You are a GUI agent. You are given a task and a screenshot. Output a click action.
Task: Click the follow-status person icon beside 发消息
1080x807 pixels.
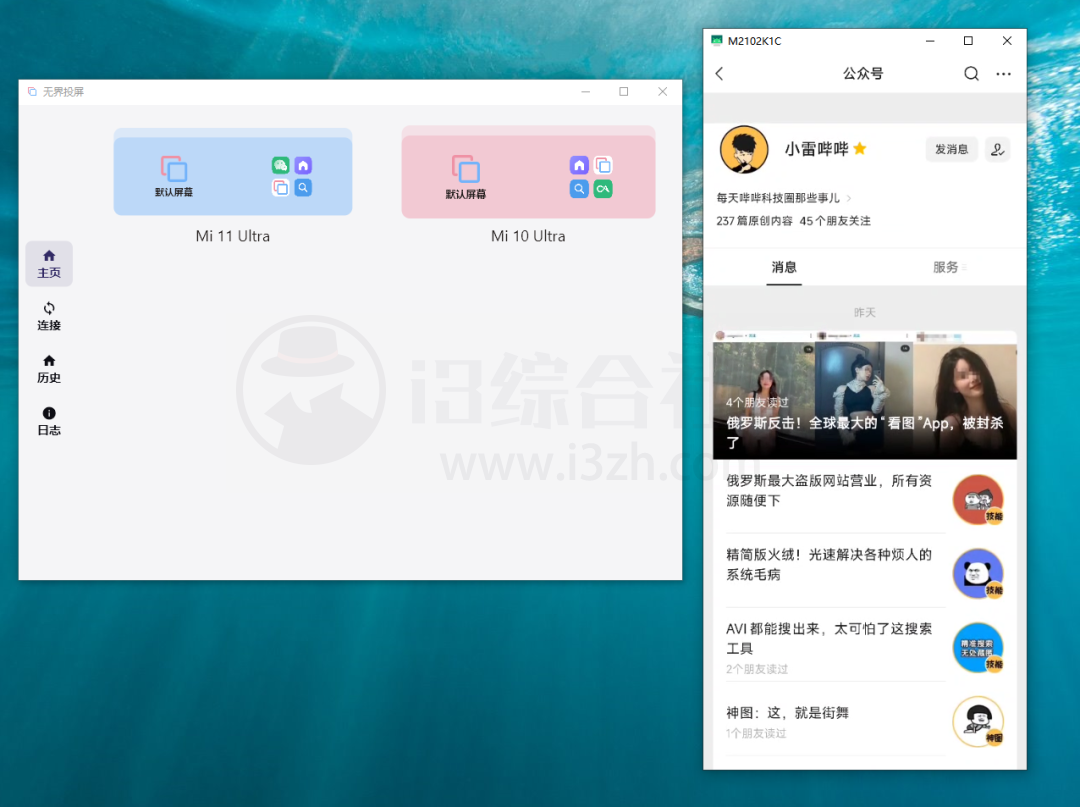pyautogui.click(x=997, y=149)
